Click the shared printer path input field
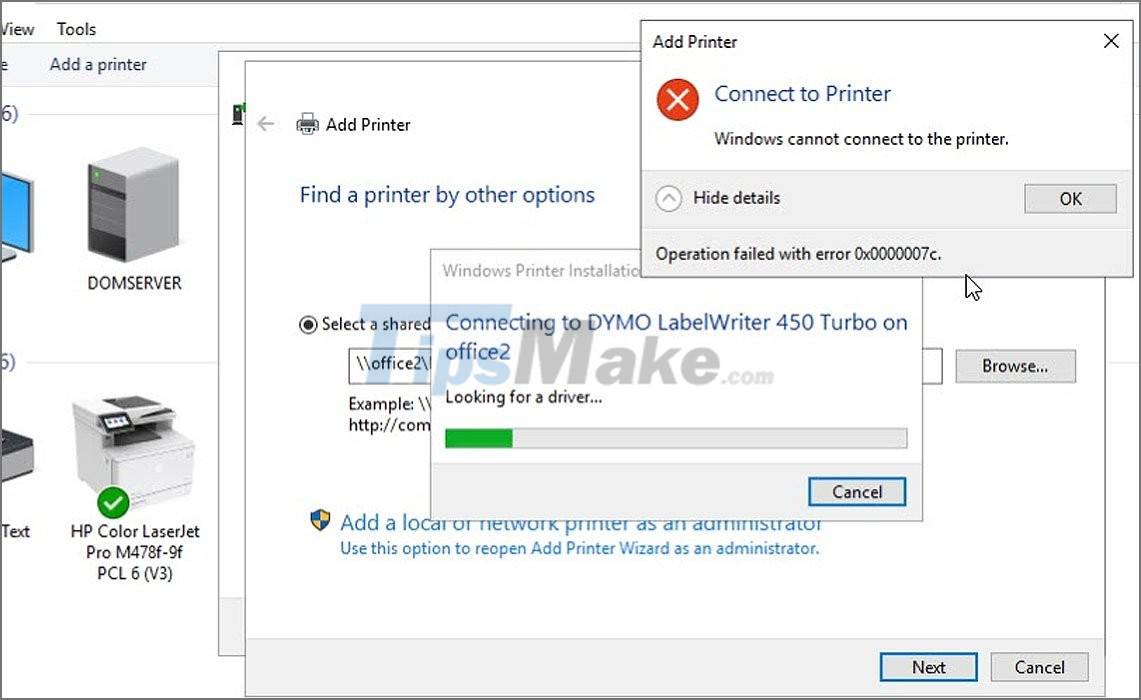Viewport: 1141px width, 700px height. [645, 366]
